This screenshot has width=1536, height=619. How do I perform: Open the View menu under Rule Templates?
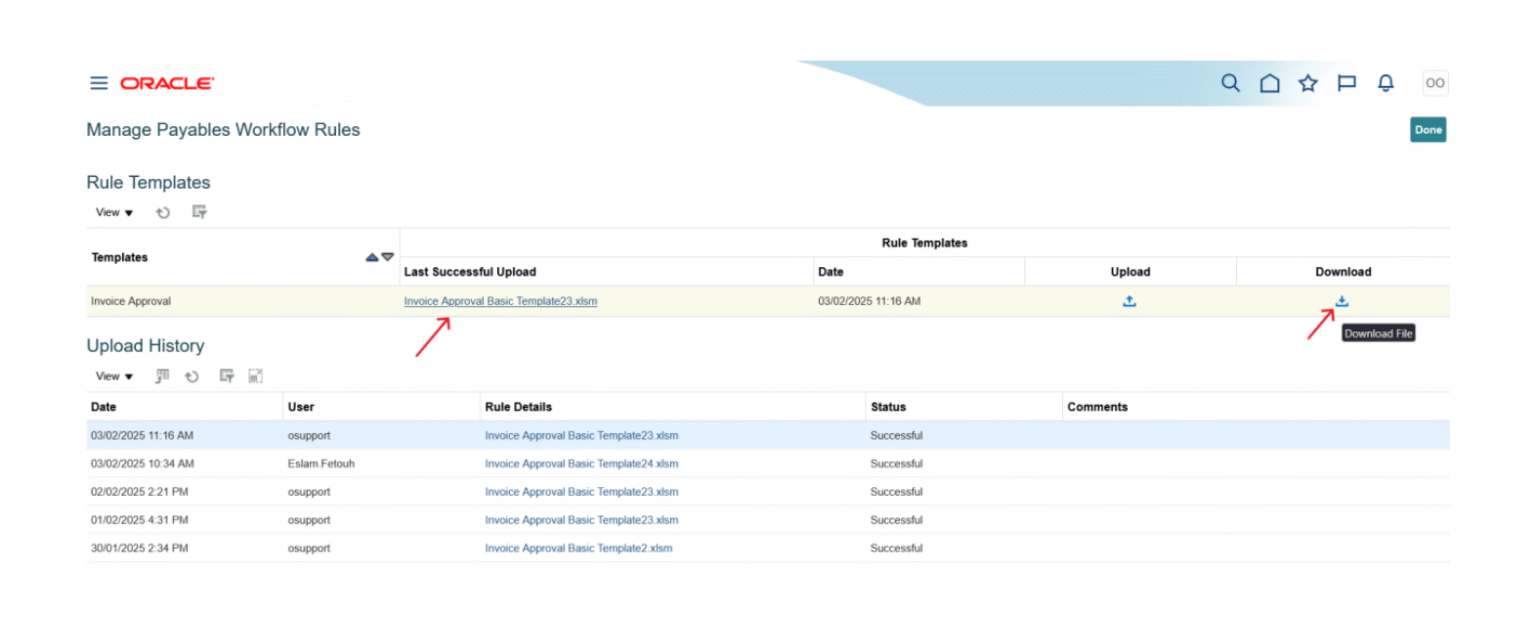[112, 212]
